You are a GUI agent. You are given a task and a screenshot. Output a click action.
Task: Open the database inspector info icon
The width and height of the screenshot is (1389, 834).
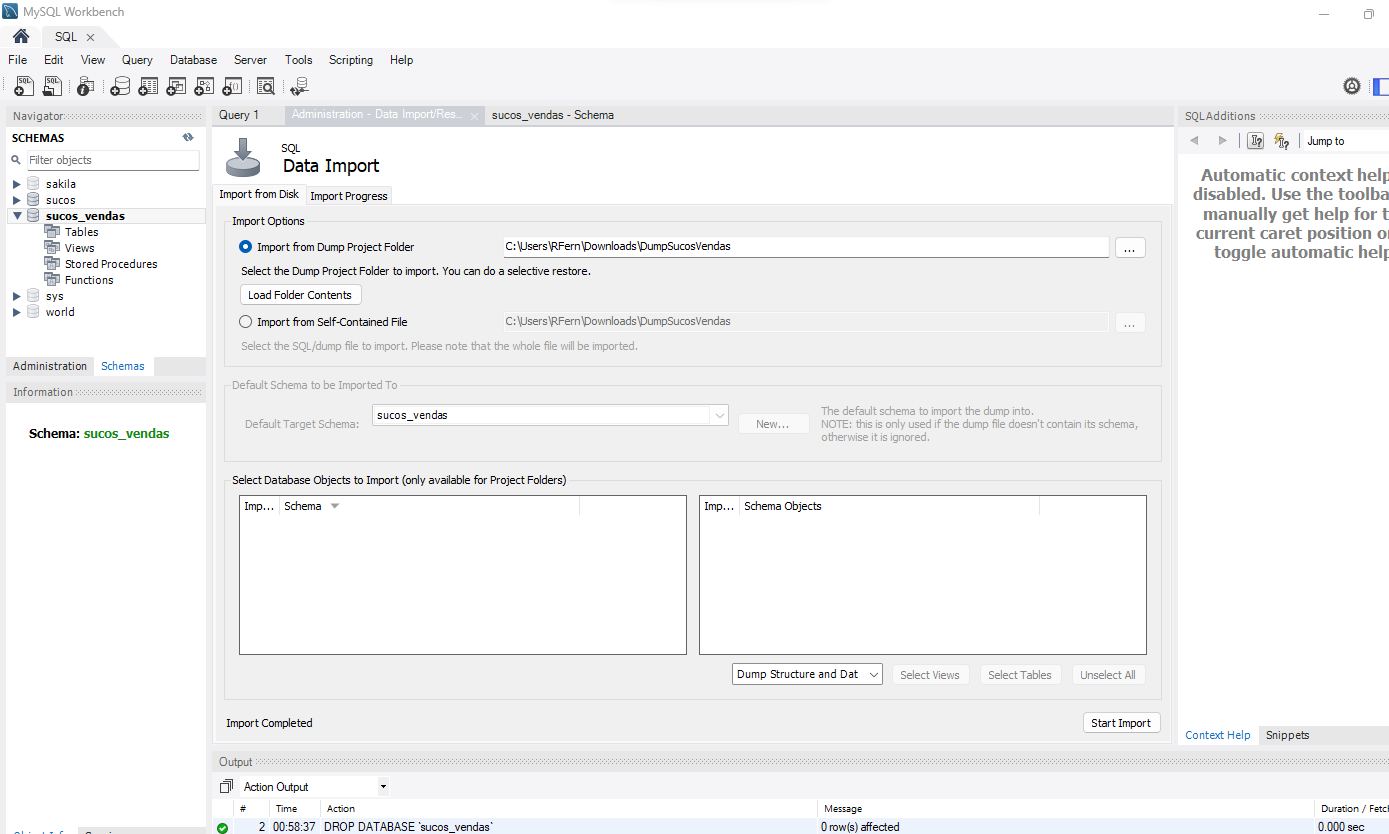click(x=86, y=87)
